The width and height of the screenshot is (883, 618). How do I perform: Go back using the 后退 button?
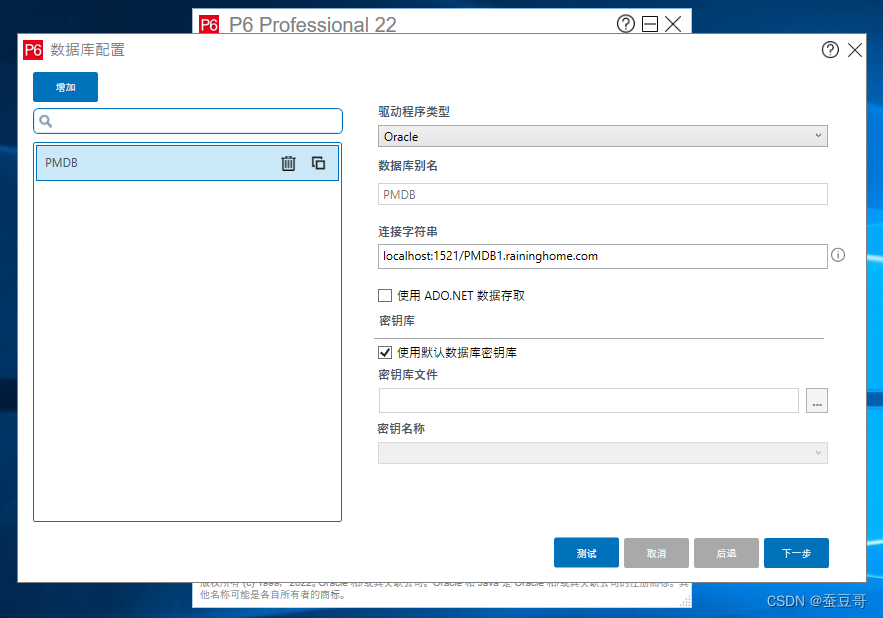[x=726, y=552]
